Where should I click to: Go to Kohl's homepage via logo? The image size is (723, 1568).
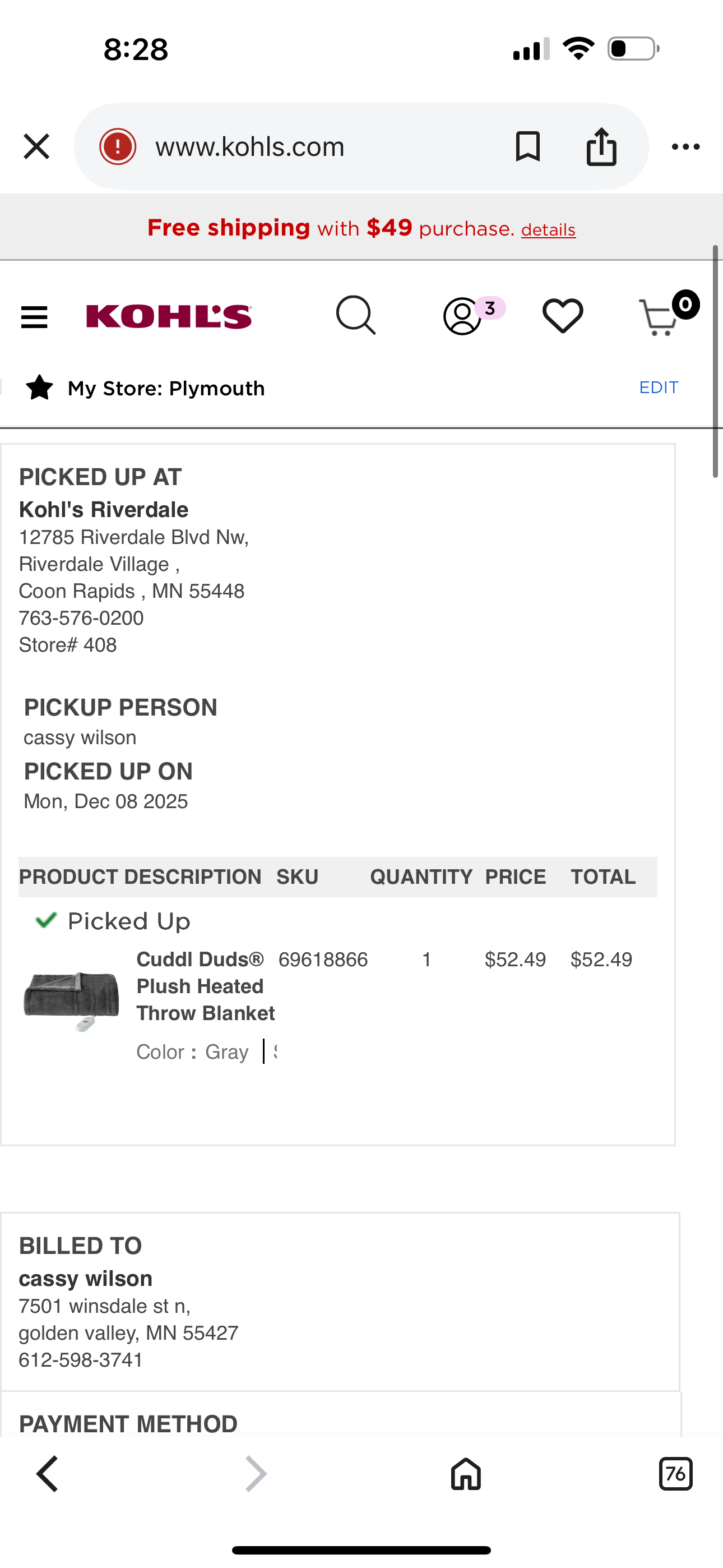coord(169,316)
